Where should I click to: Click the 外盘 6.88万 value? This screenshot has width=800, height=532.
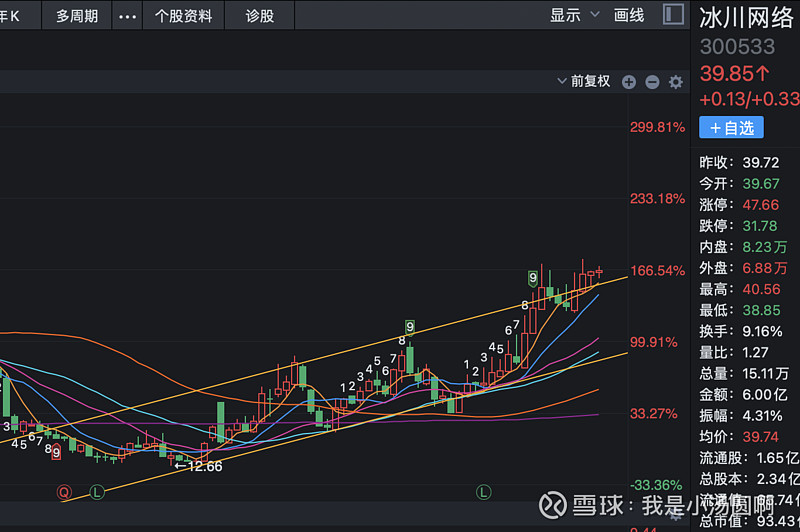coord(765,268)
